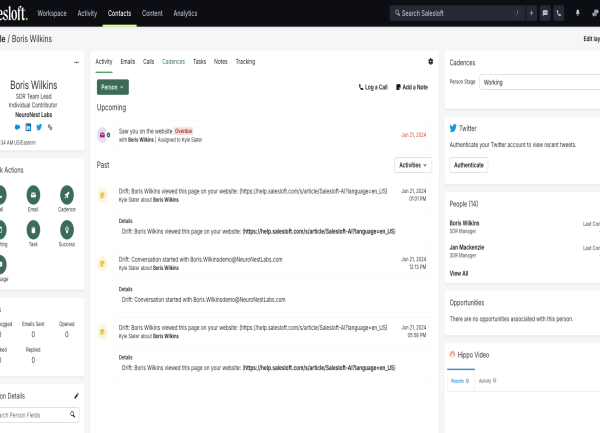Start the Cadence quick action
Image resolution: width=600 pixels, height=433 pixels.
[x=67, y=195]
